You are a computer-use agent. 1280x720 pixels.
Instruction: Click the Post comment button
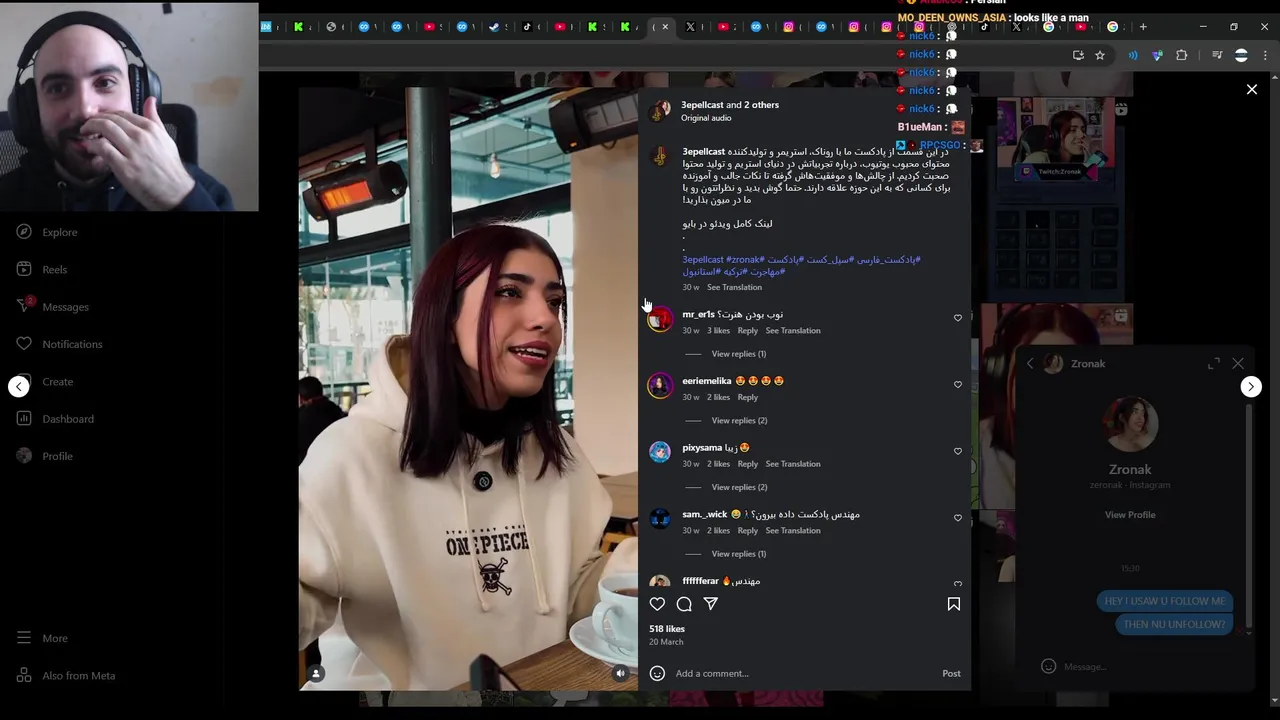951,673
